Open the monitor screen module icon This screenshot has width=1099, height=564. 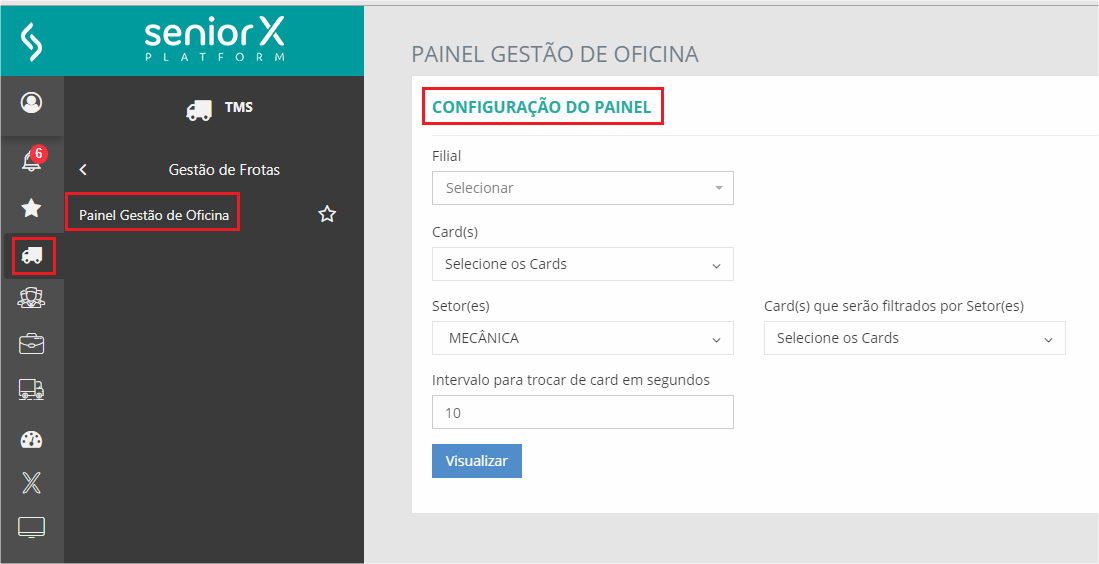(32, 528)
